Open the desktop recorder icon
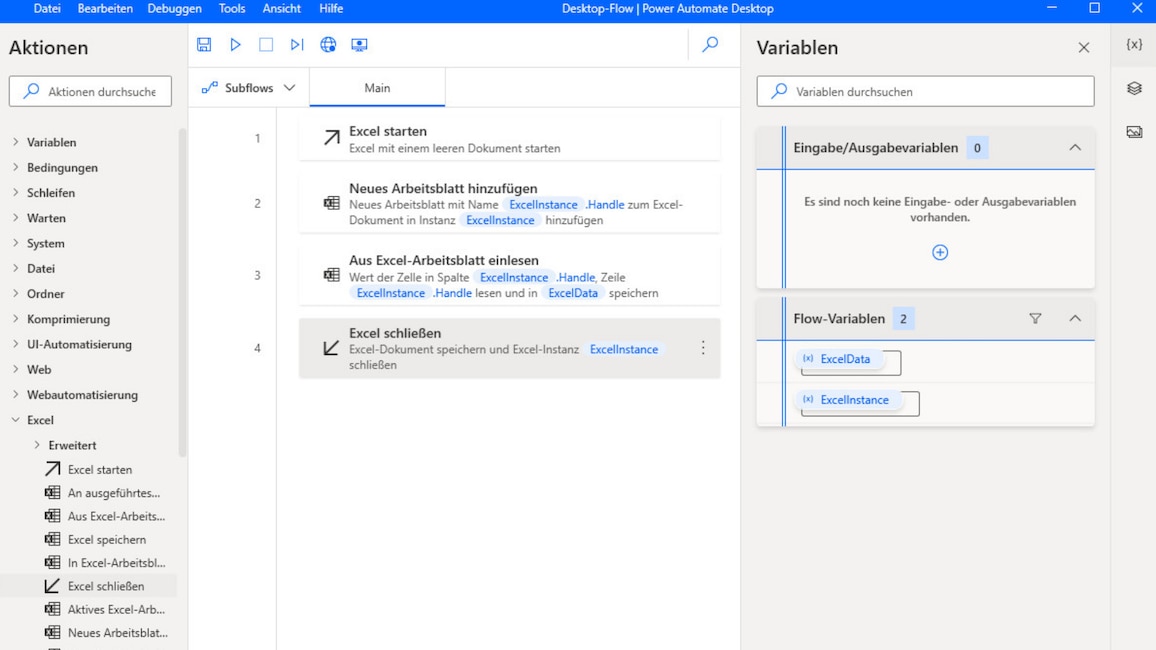1156x650 pixels. click(x=359, y=44)
